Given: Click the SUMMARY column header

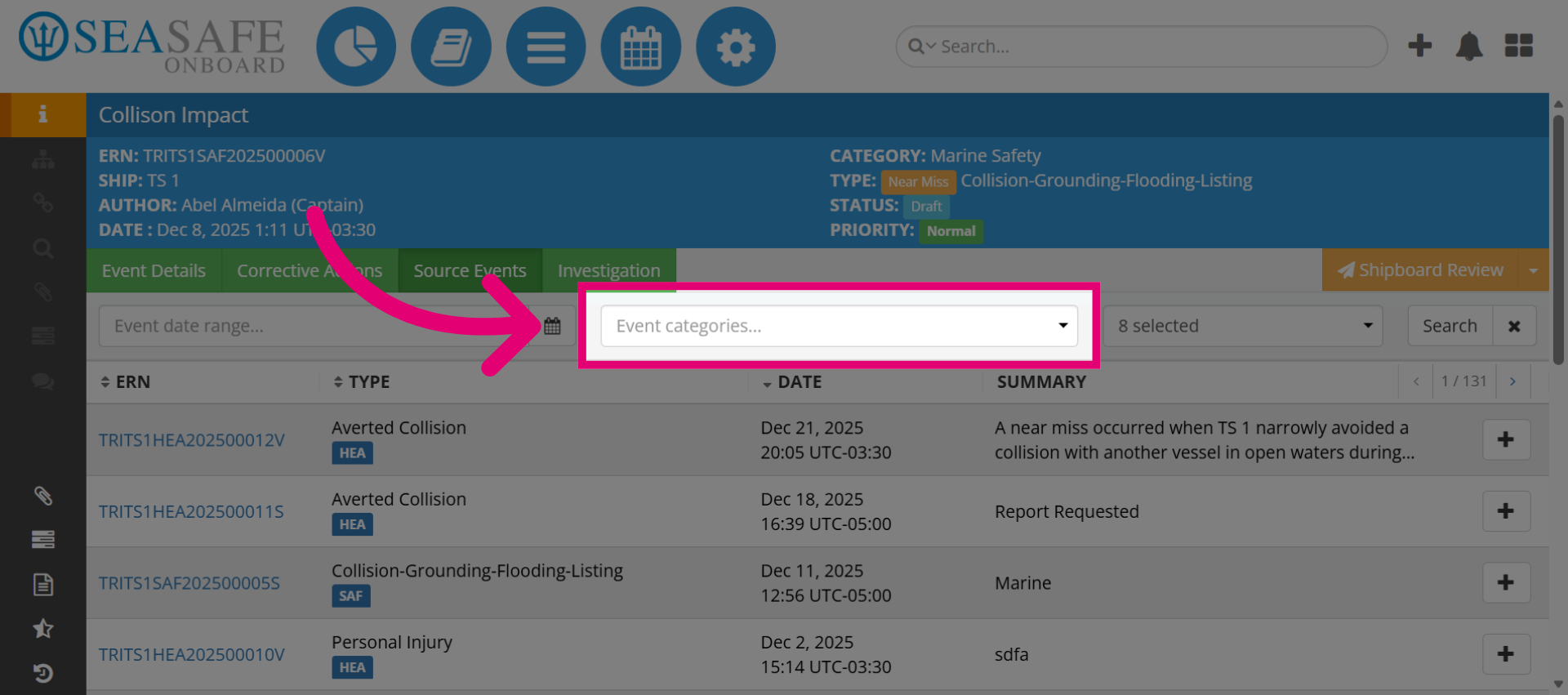Looking at the screenshot, I should pos(1041,381).
